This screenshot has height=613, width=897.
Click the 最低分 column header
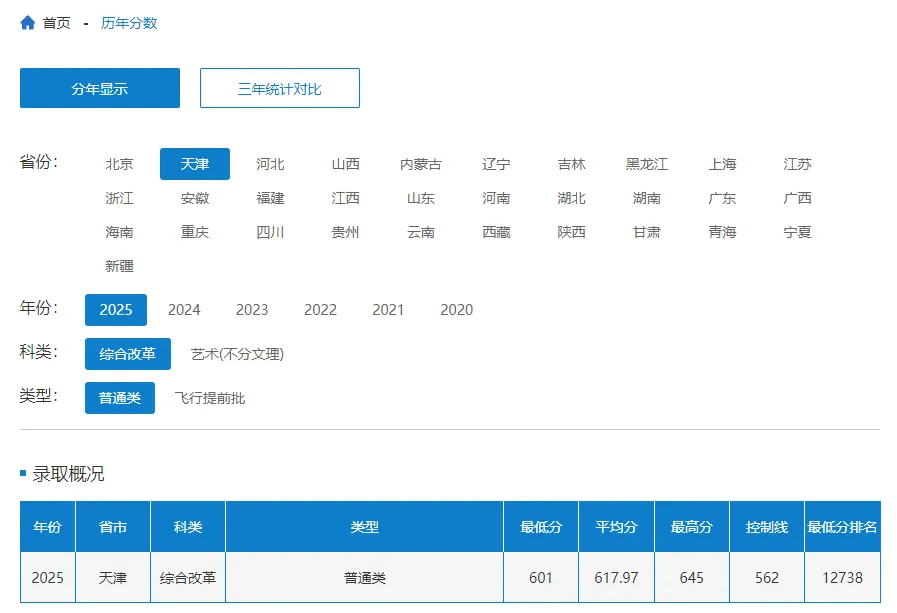[541, 527]
